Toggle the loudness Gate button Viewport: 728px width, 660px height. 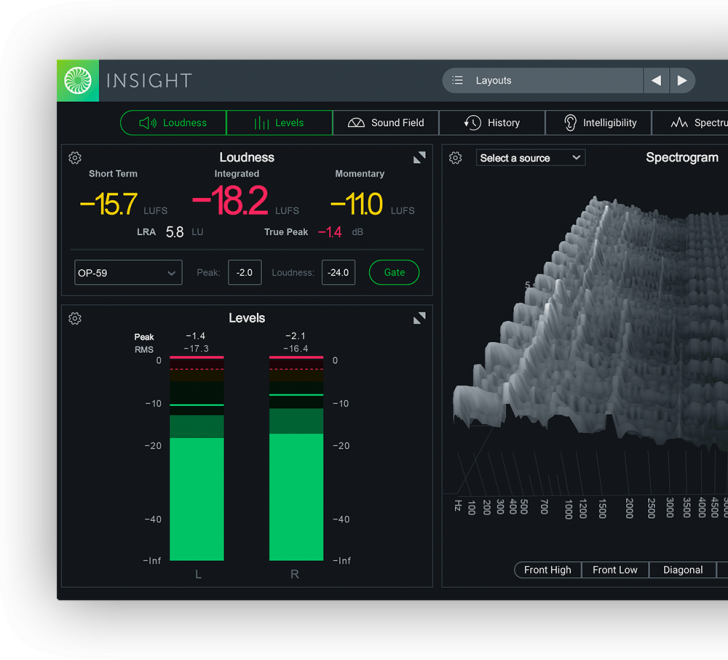394,272
